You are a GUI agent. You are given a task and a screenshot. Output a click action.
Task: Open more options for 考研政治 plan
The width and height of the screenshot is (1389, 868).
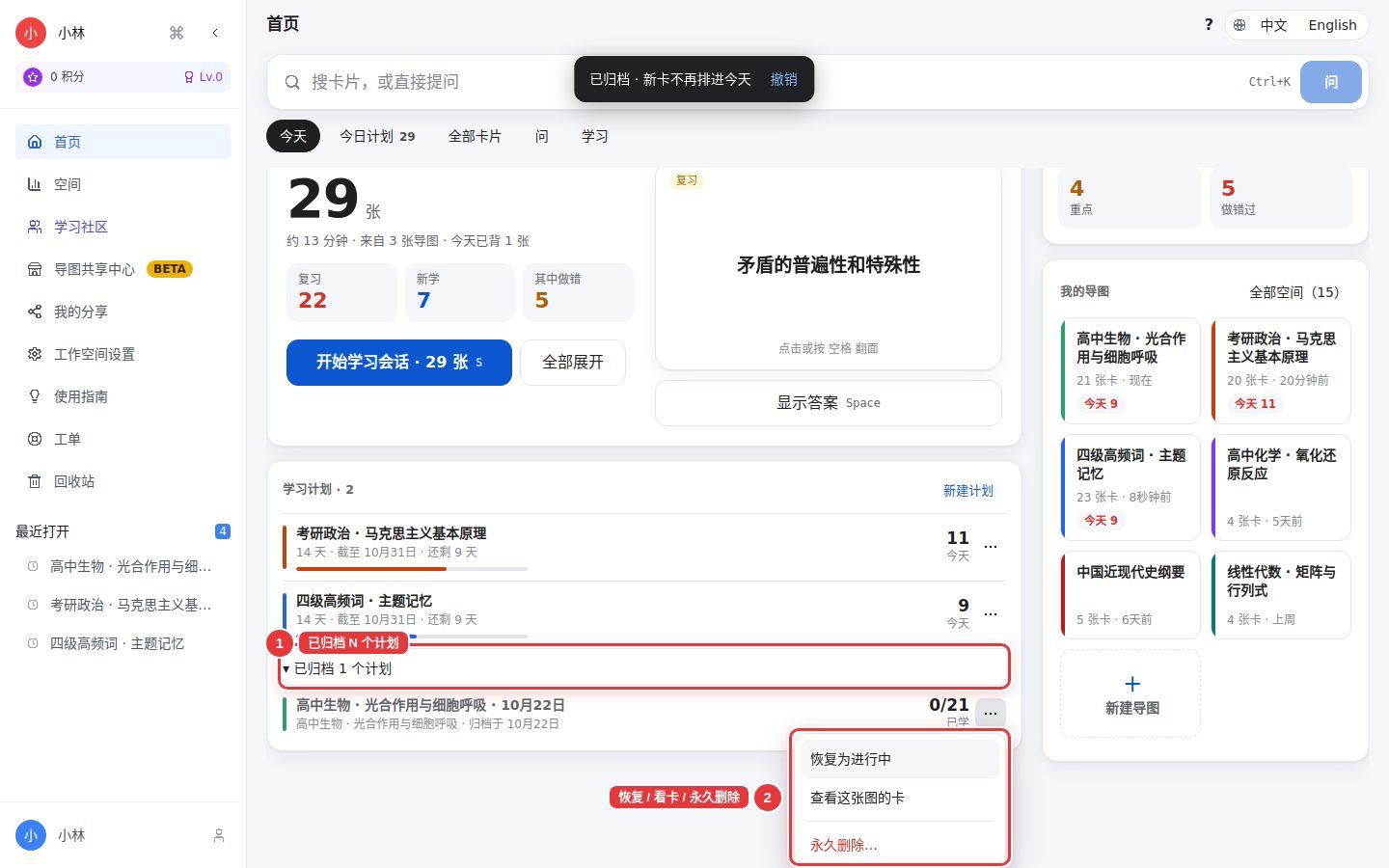pyautogui.click(x=991, y=547)
